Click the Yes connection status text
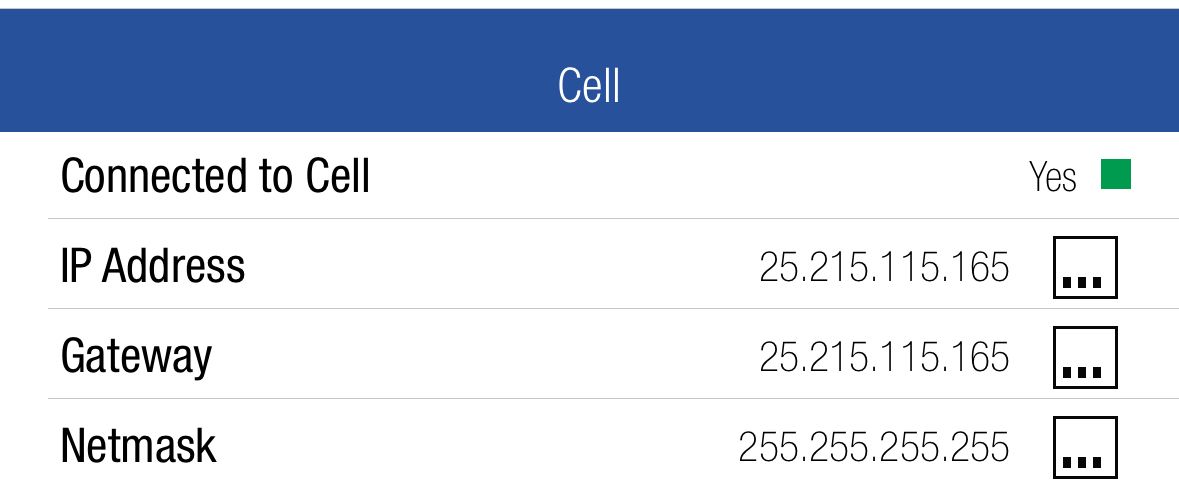1179x480 pixels. (x=1052, y=178)
